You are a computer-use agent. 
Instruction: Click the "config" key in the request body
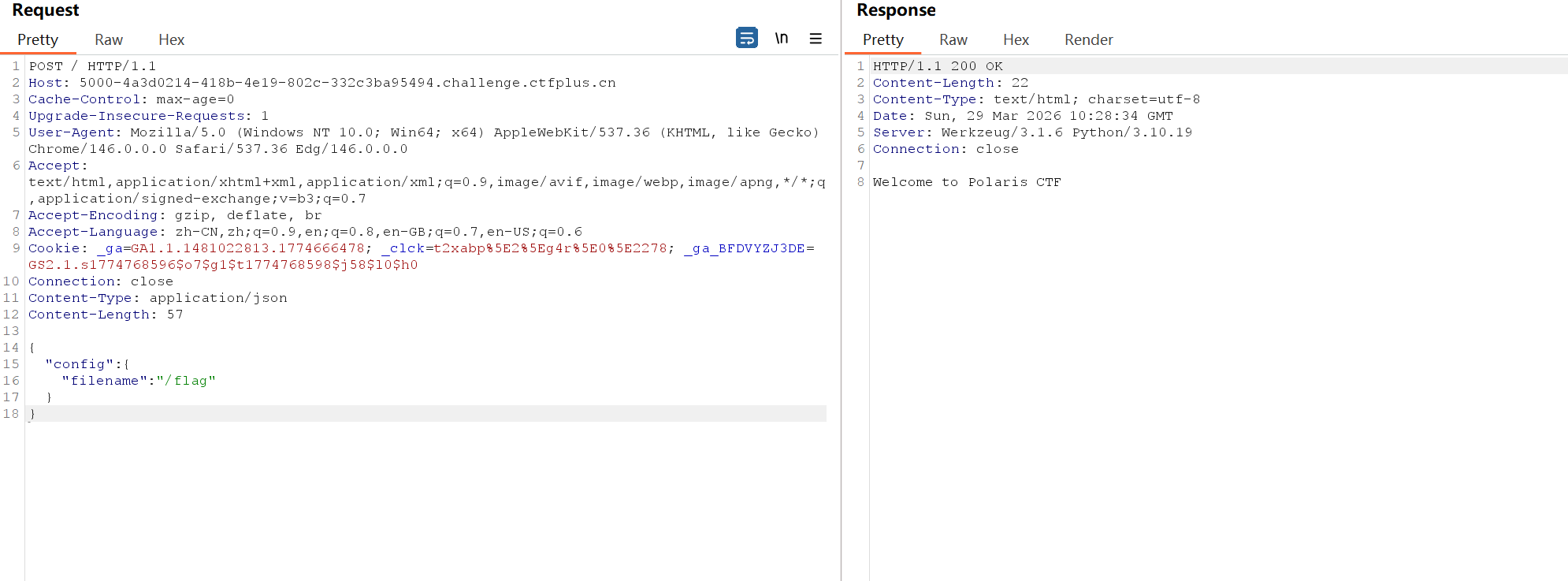[x=79, y=364]
